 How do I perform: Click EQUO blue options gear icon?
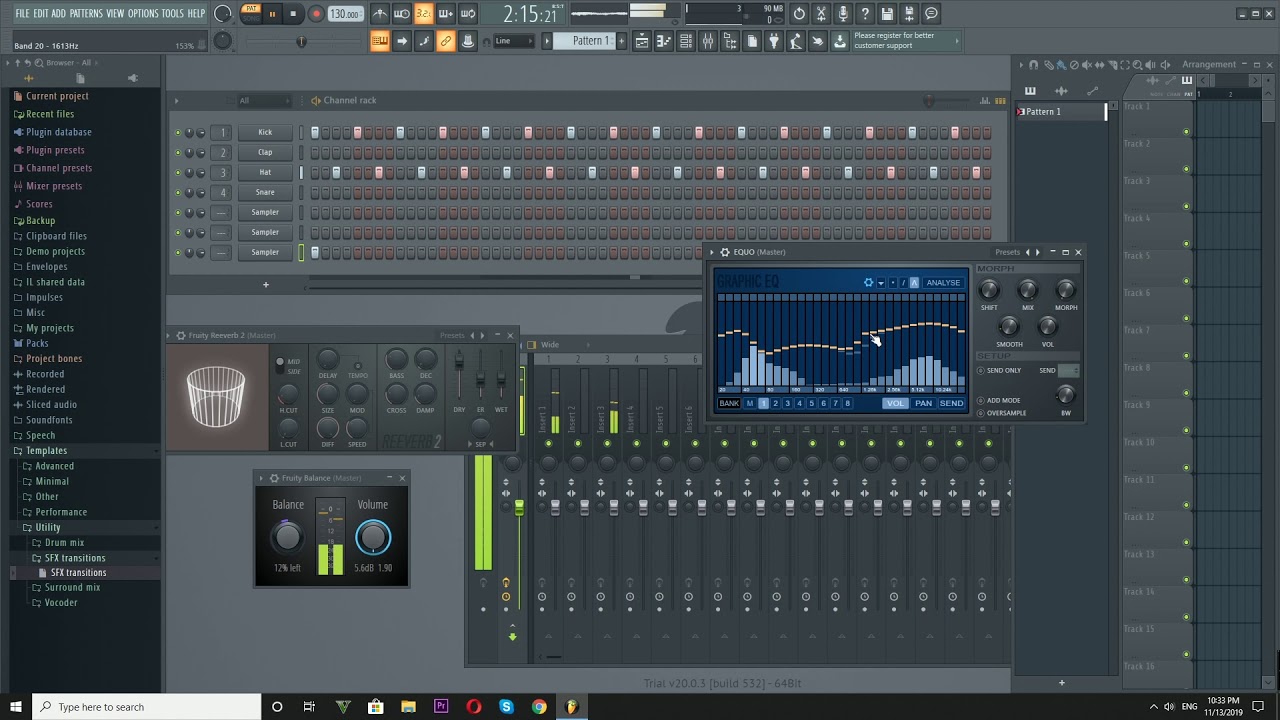(868, 283)
